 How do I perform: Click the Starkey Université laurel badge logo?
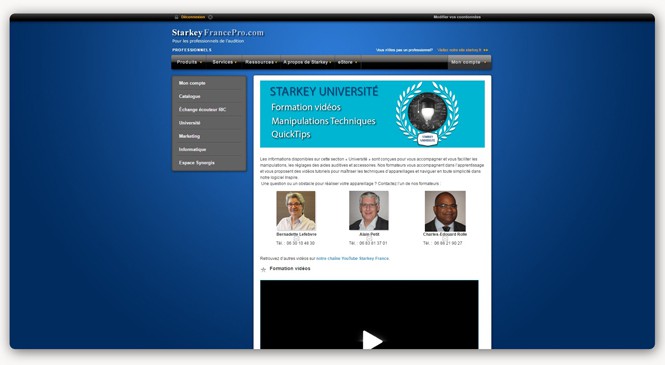pos(427,114)
